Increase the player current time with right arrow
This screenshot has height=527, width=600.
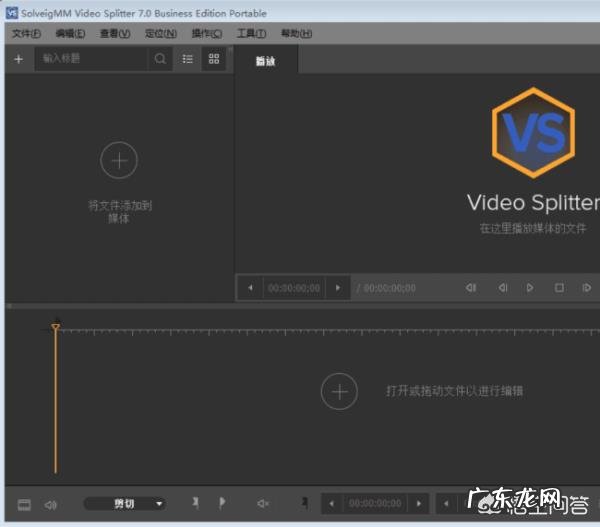(338, 287)
